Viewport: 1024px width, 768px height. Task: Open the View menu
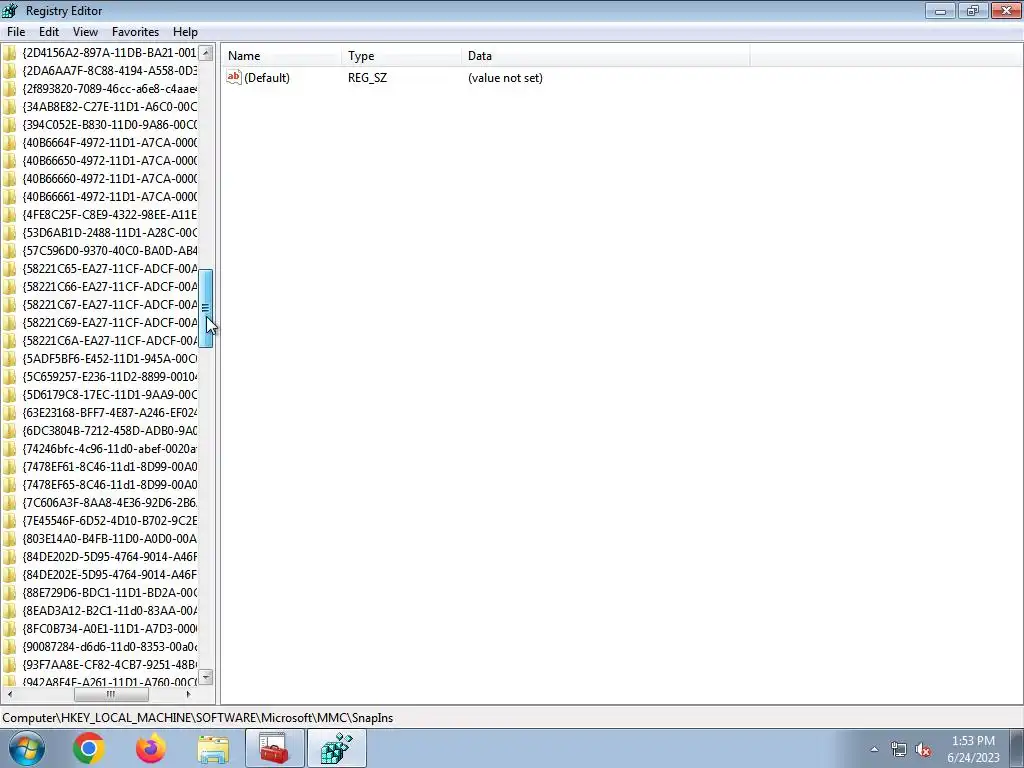[x=85, y=31]
